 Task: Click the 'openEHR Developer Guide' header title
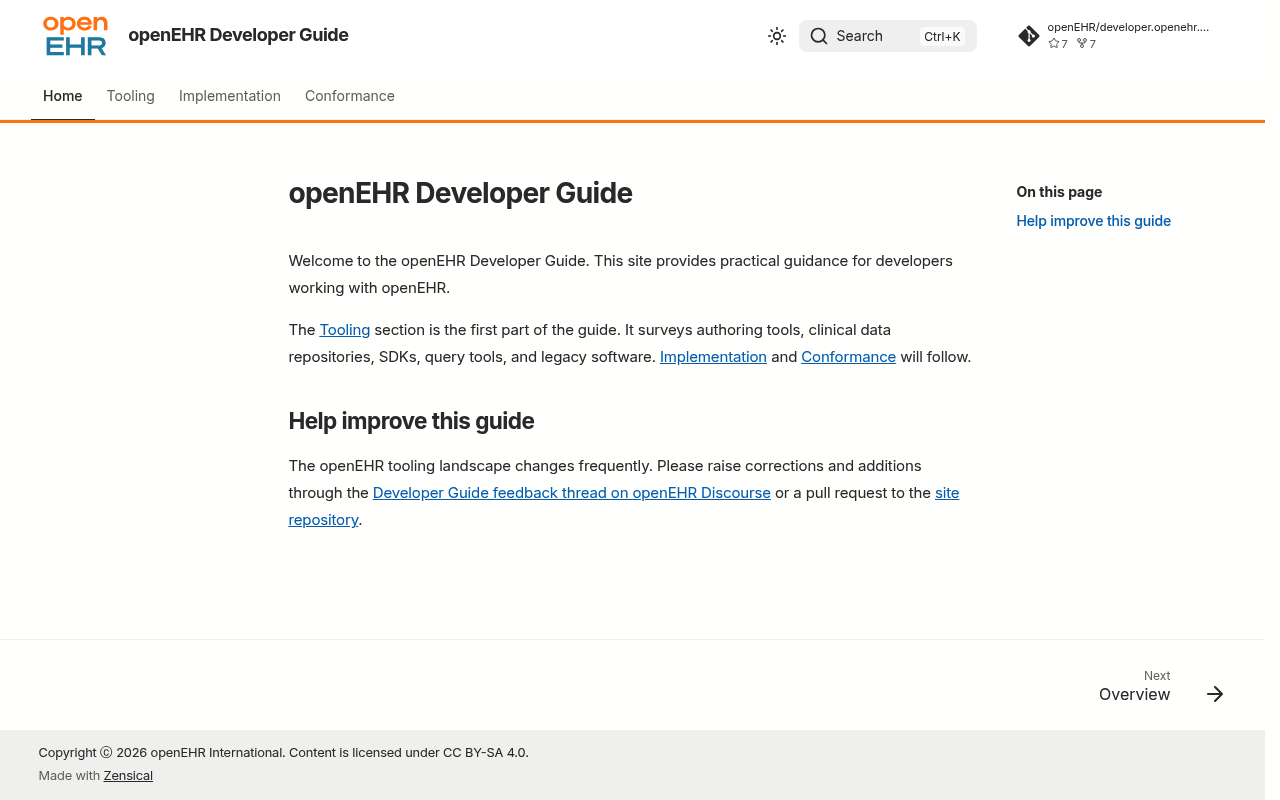238,36
